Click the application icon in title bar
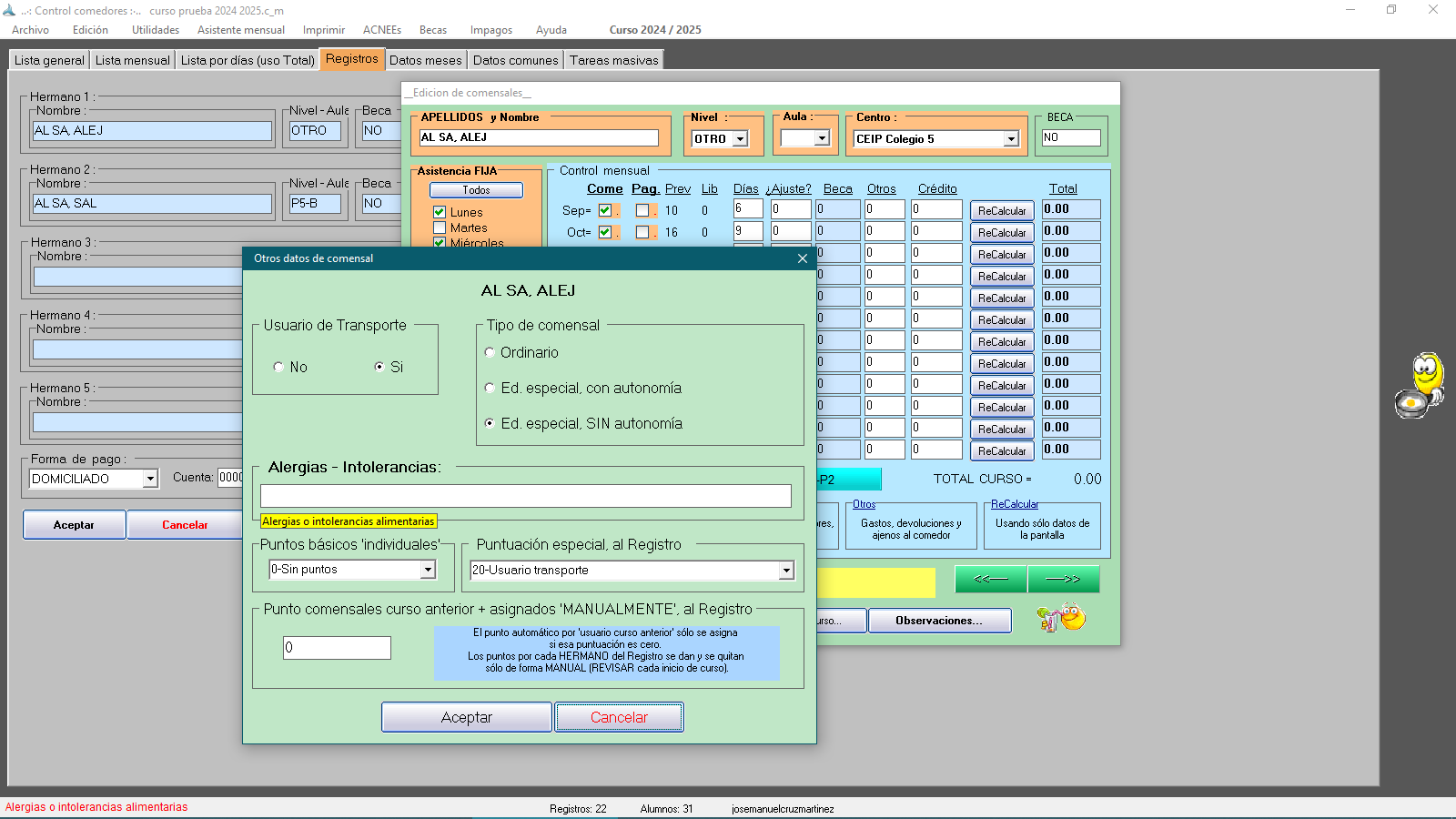This screenshot has height=819, width=1456. tap(9, 10)
